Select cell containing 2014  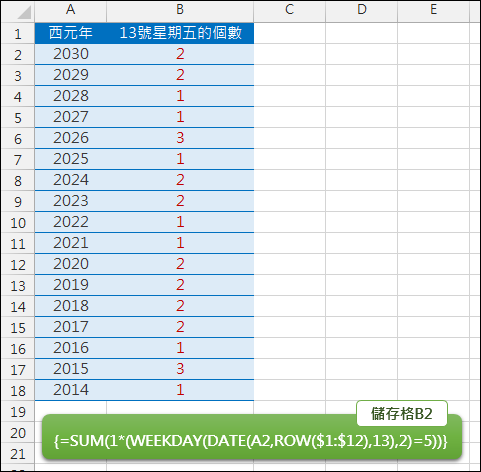tap(70, 390)
